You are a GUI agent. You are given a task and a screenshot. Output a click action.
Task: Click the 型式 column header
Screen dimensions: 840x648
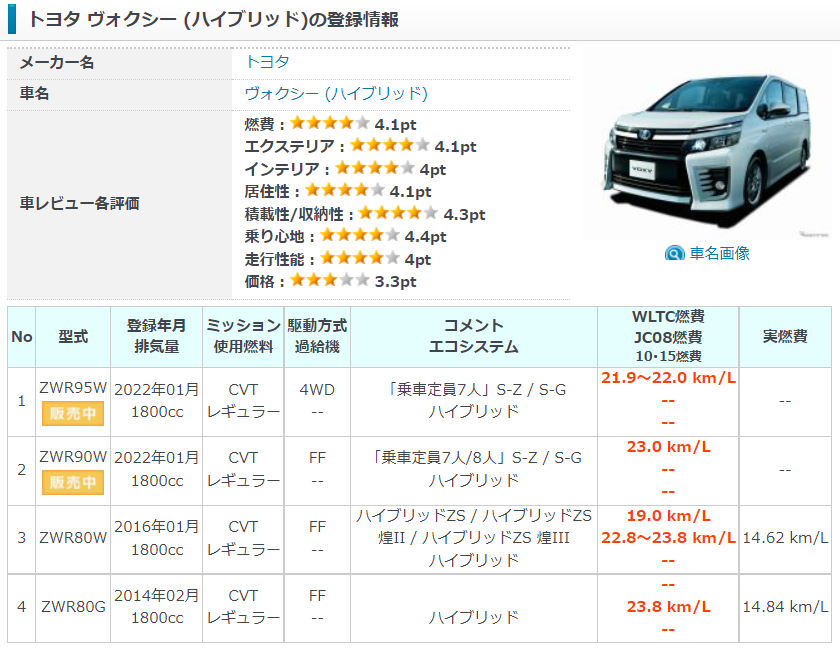point(73,337)
